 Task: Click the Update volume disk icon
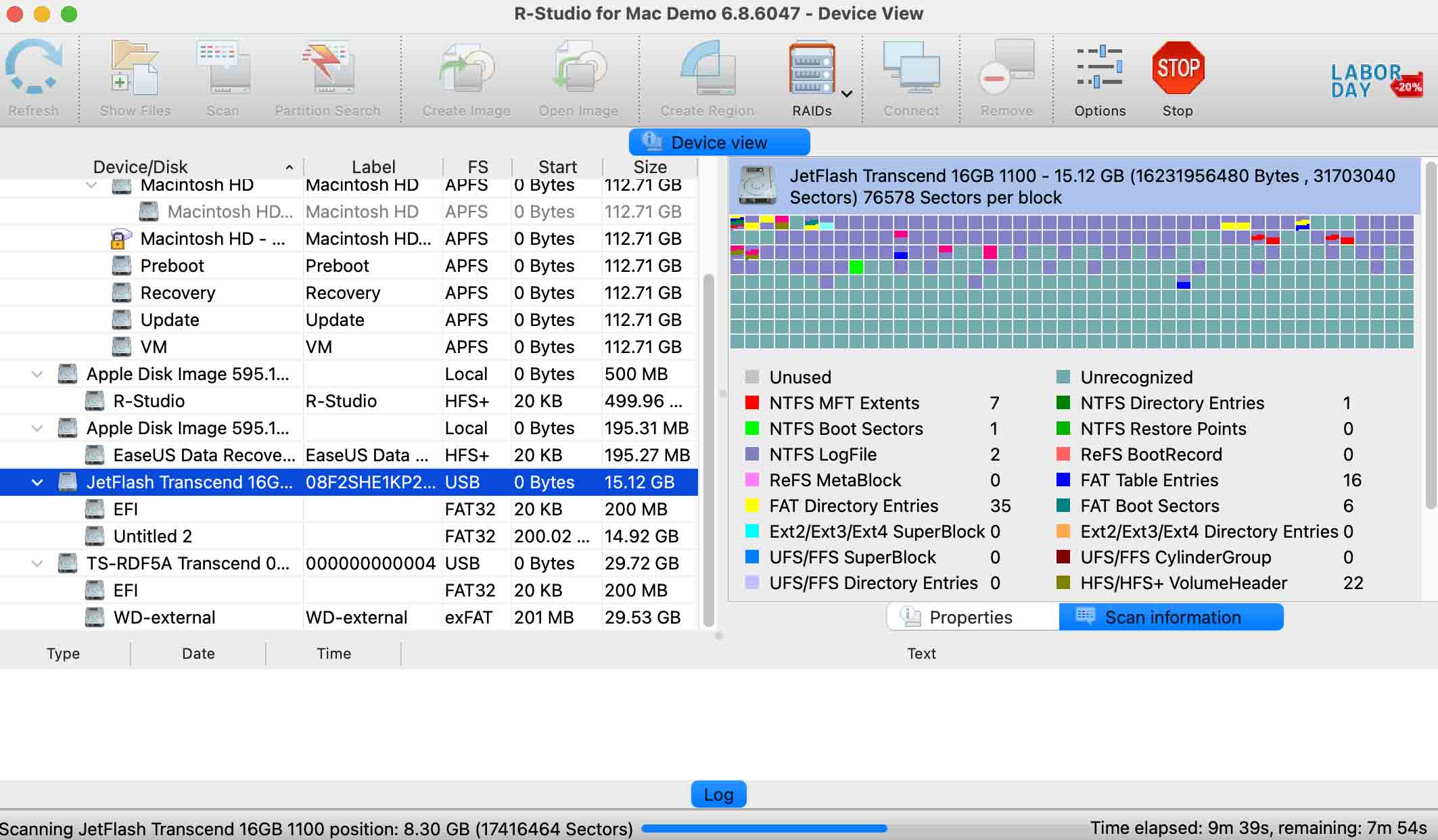point(121,319)
